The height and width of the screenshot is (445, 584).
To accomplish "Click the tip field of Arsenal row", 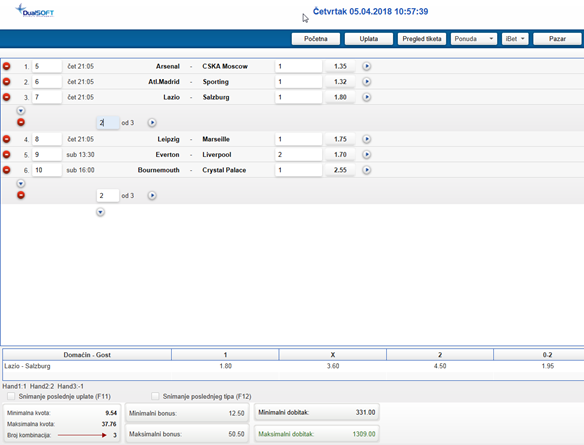I will click(x=298, y=66).
